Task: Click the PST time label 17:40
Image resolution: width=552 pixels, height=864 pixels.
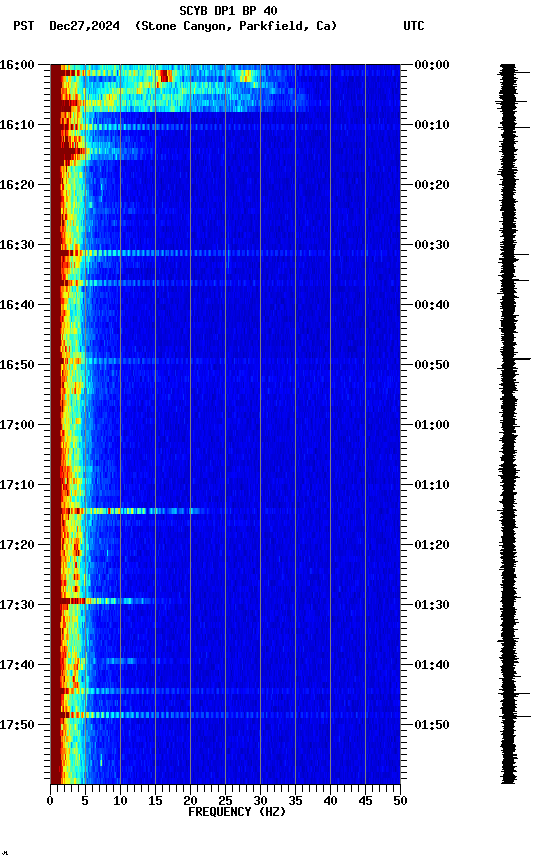Action: pos(17,665)
